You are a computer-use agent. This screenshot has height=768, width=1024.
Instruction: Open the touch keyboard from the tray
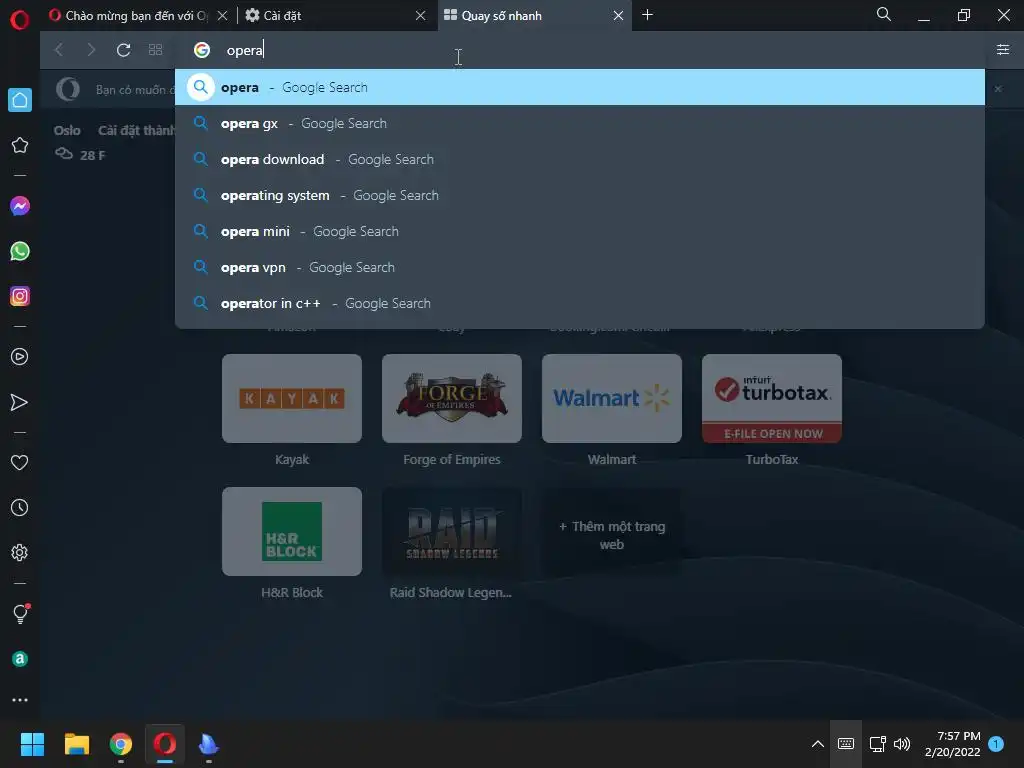tap(846, 744)
